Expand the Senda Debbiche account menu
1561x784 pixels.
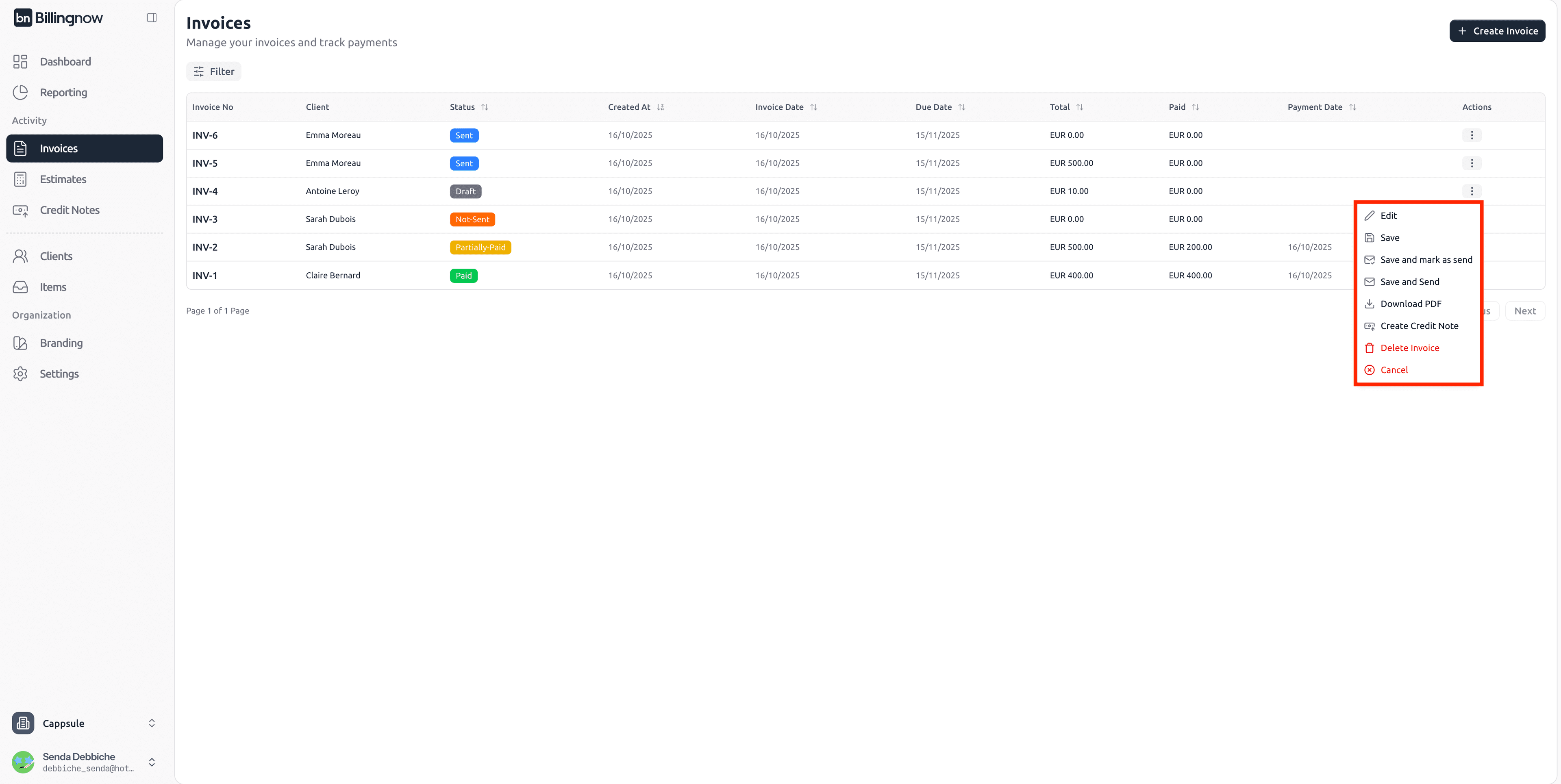pyautogui.click(x=152, y=762)
